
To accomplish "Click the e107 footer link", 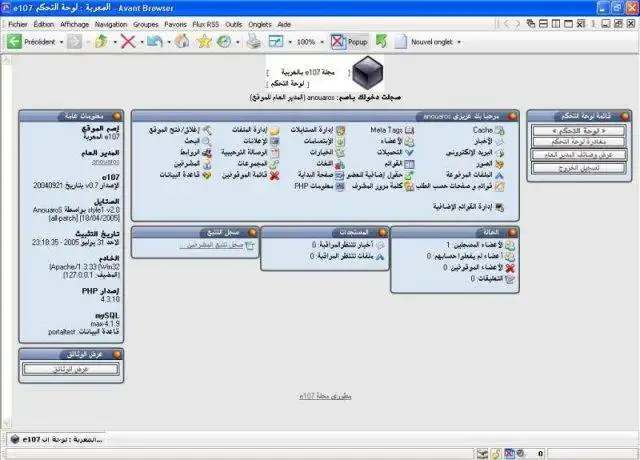I will click(x=325, y=396).
